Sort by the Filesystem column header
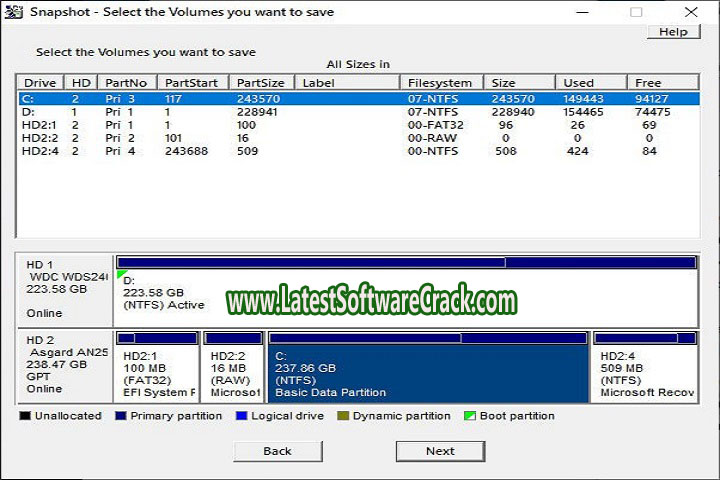 [442, 83]
